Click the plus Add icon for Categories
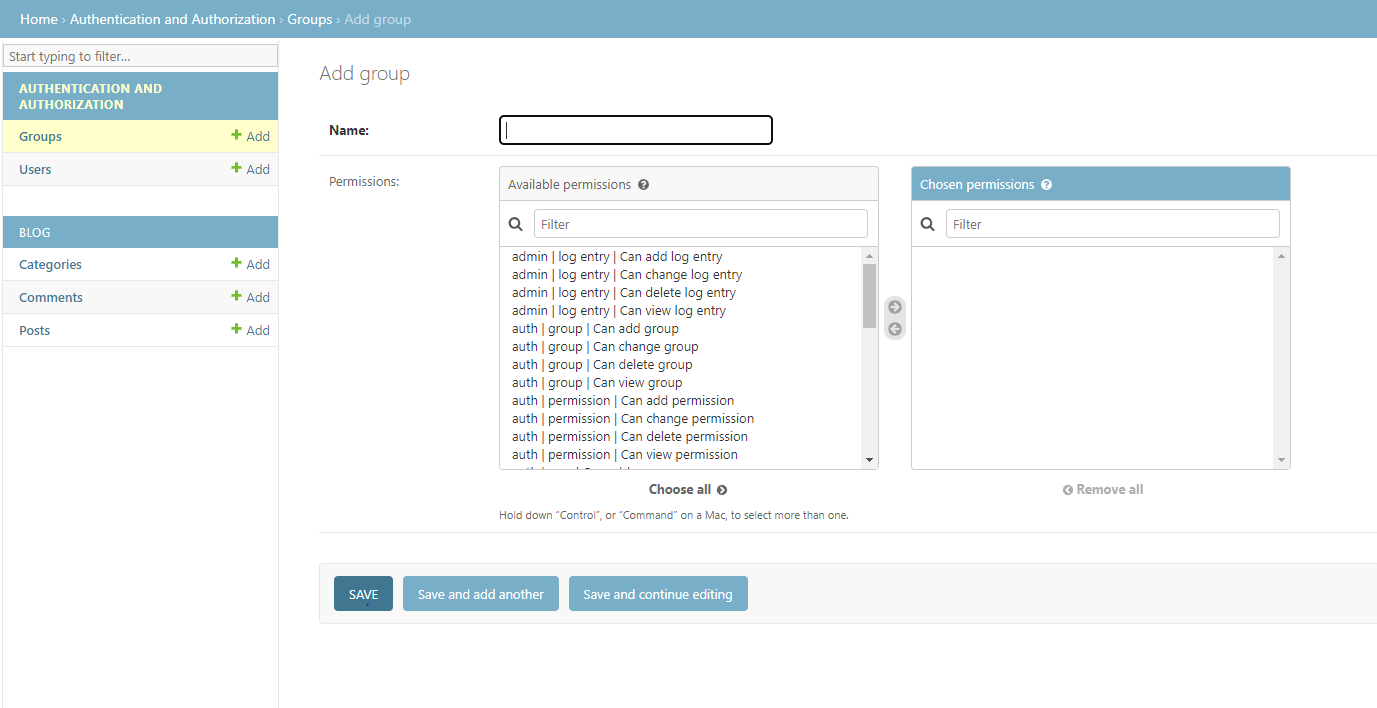The height and width of the screenshot is (708, 1377). [x=237, y=264]
